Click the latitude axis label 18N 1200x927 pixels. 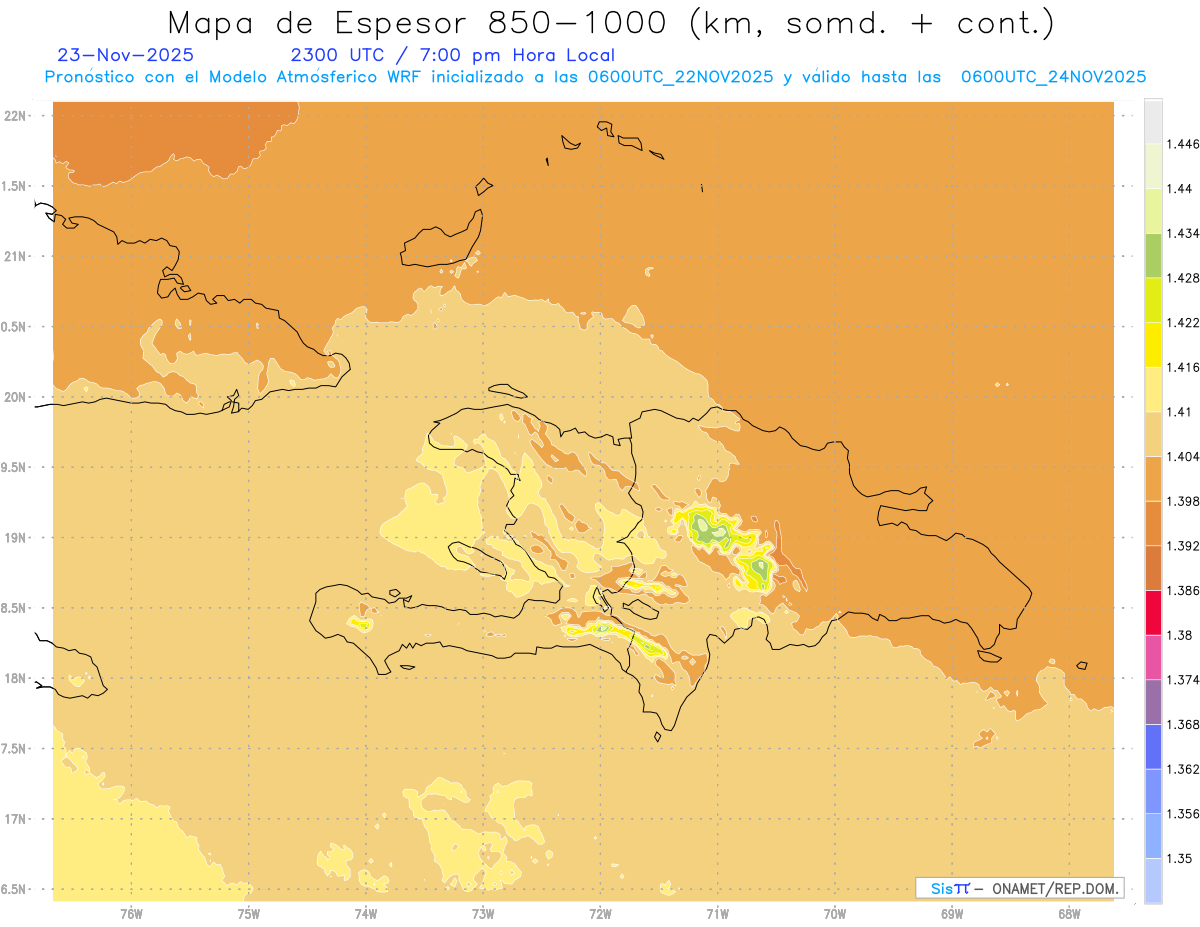pos(14,678)
